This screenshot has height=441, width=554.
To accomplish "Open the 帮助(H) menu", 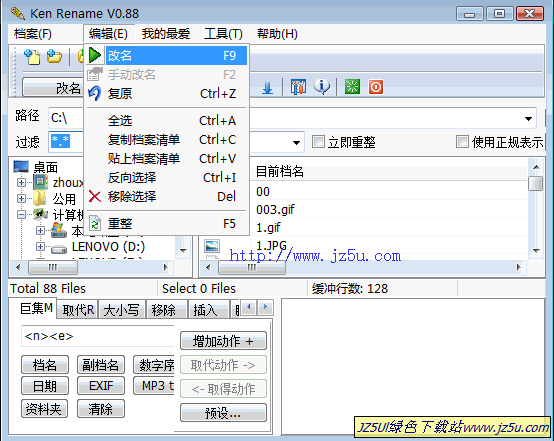I will point(277,34).
